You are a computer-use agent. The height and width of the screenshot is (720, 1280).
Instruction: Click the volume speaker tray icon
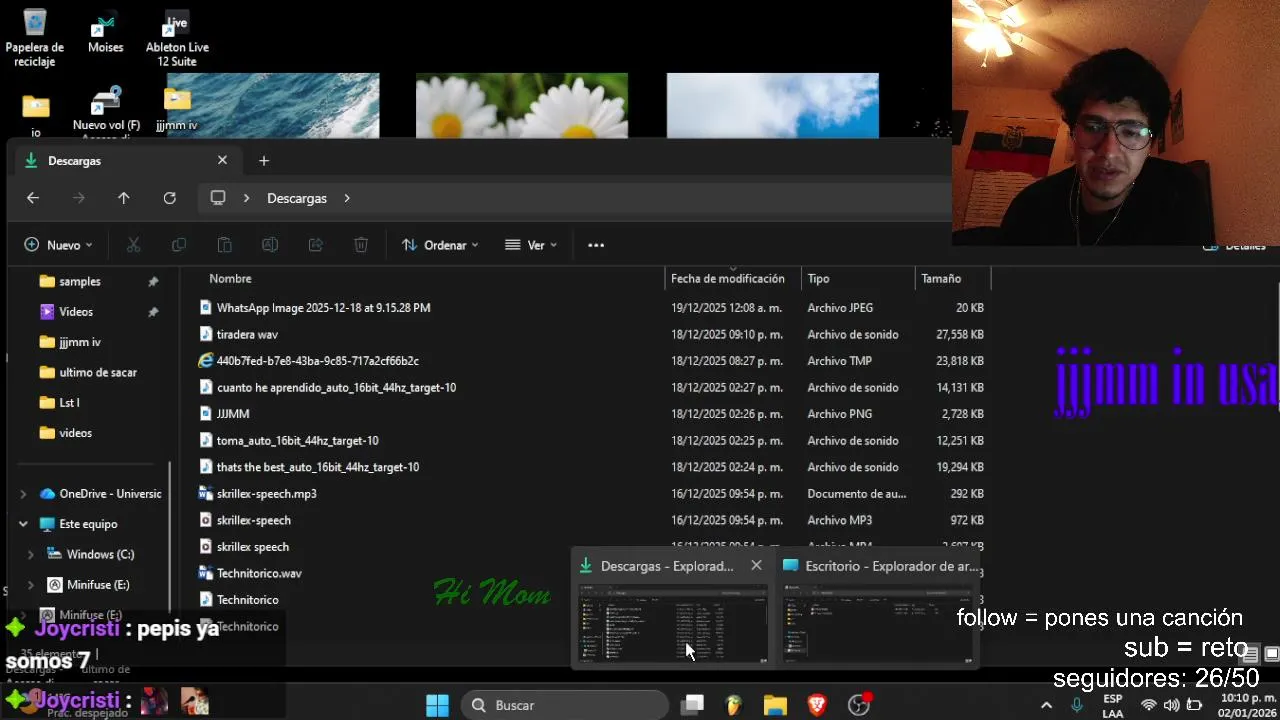click(1171, 705)
